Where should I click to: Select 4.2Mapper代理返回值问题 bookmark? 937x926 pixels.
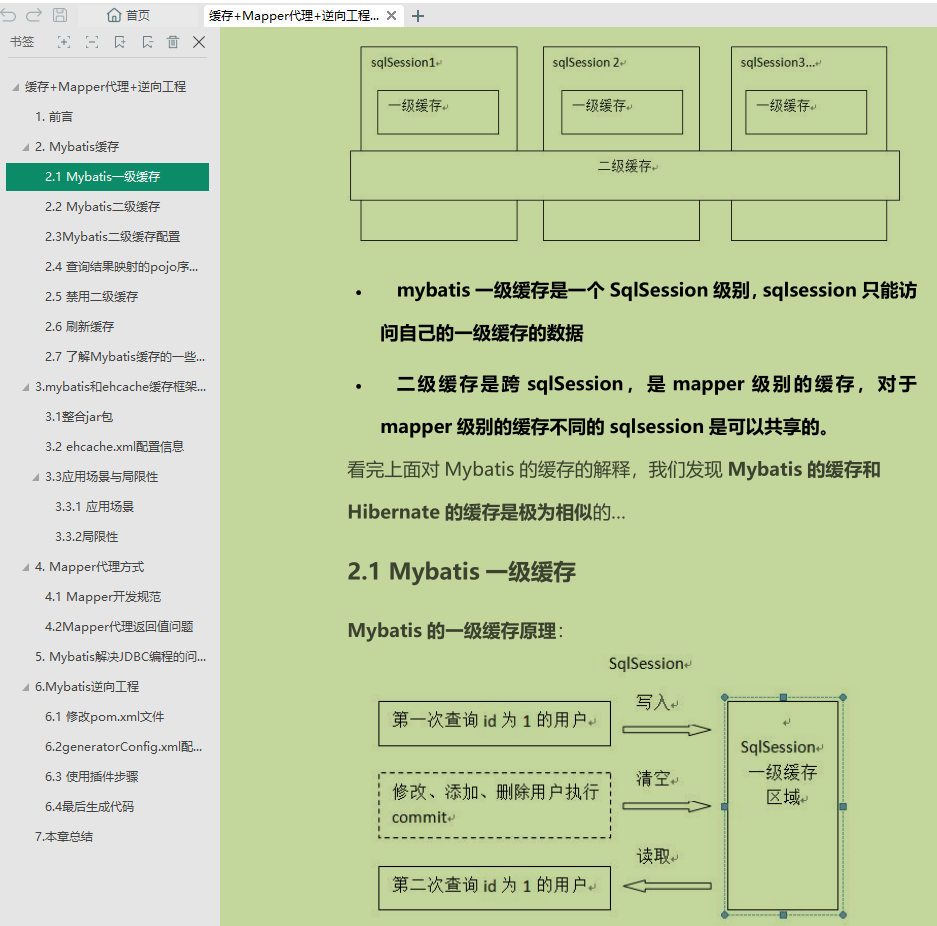coord(119,626)
